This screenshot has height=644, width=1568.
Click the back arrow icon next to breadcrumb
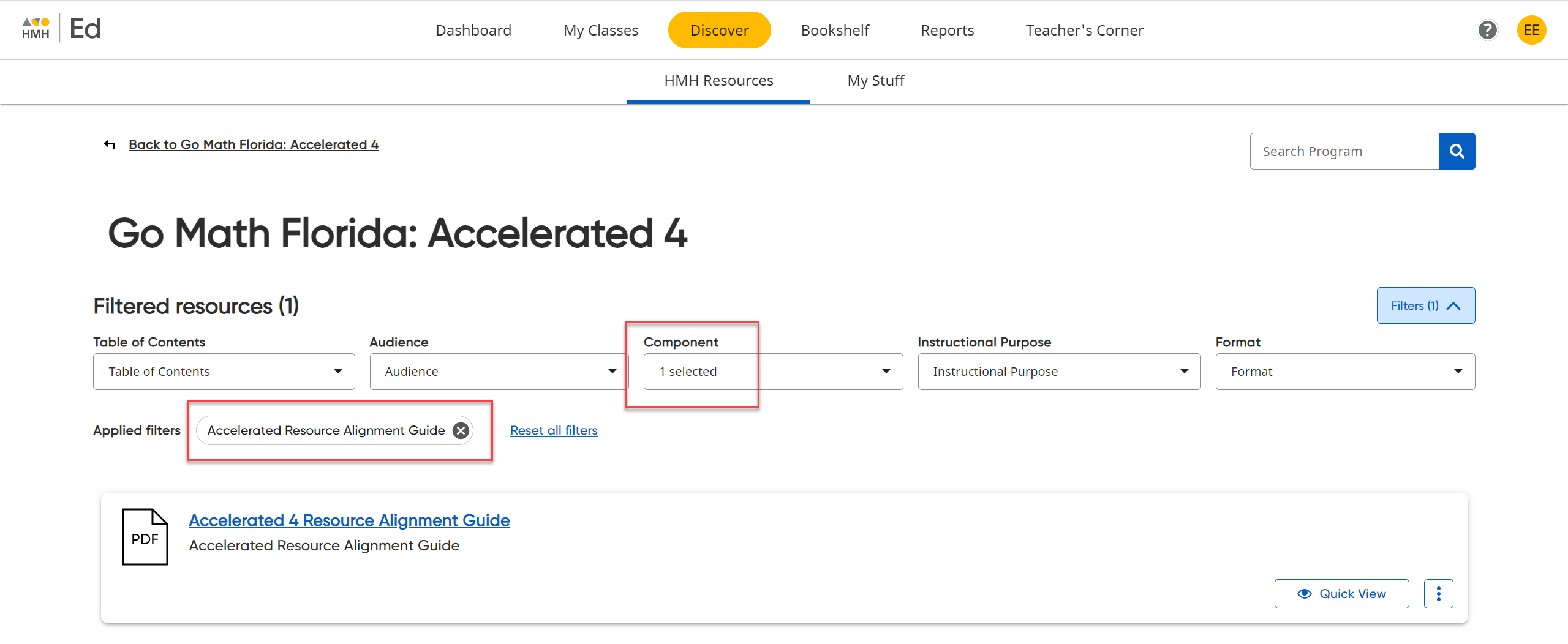[108, 144]
